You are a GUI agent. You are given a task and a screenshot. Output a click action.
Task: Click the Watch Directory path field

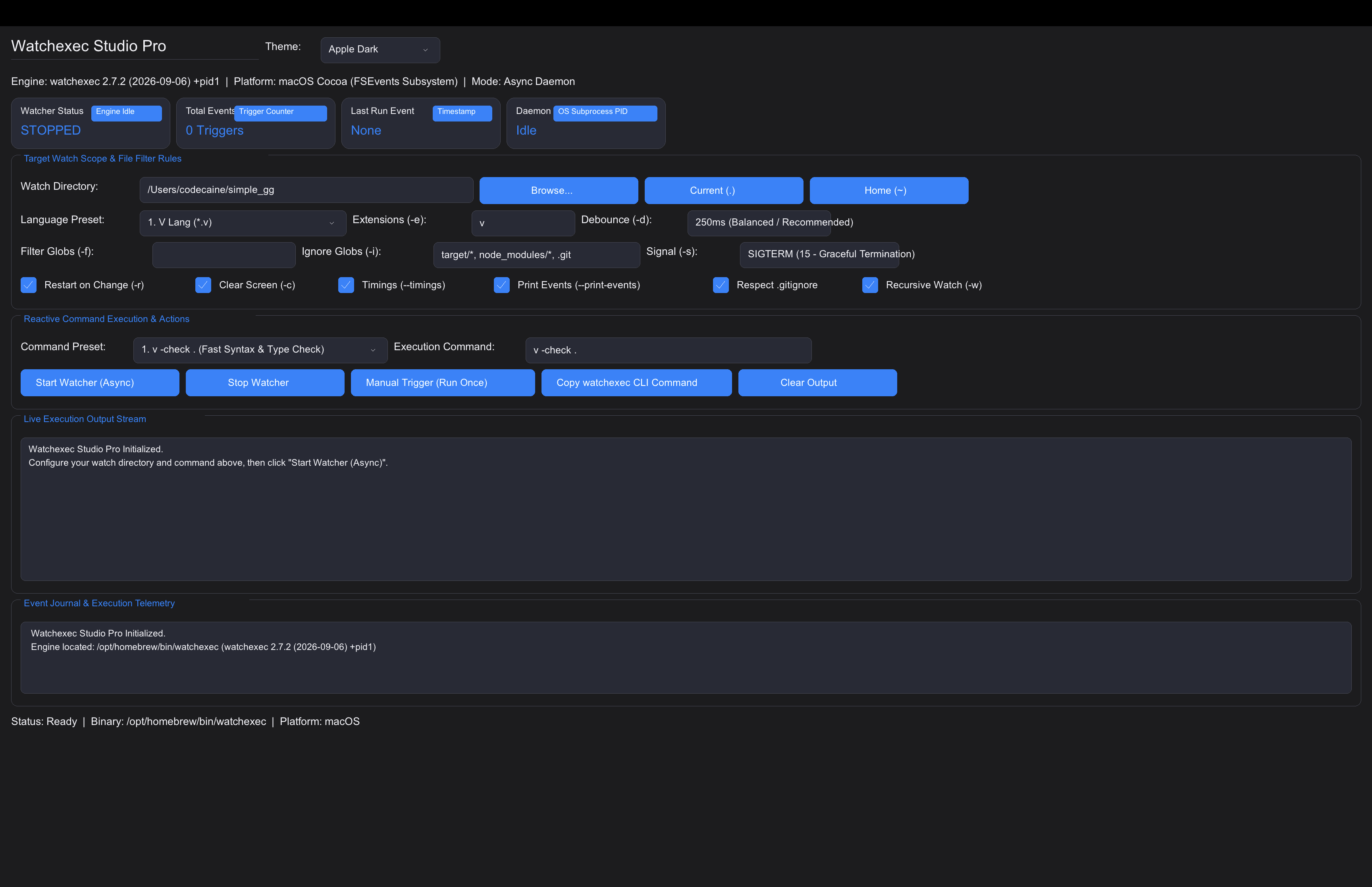point(306,190)
